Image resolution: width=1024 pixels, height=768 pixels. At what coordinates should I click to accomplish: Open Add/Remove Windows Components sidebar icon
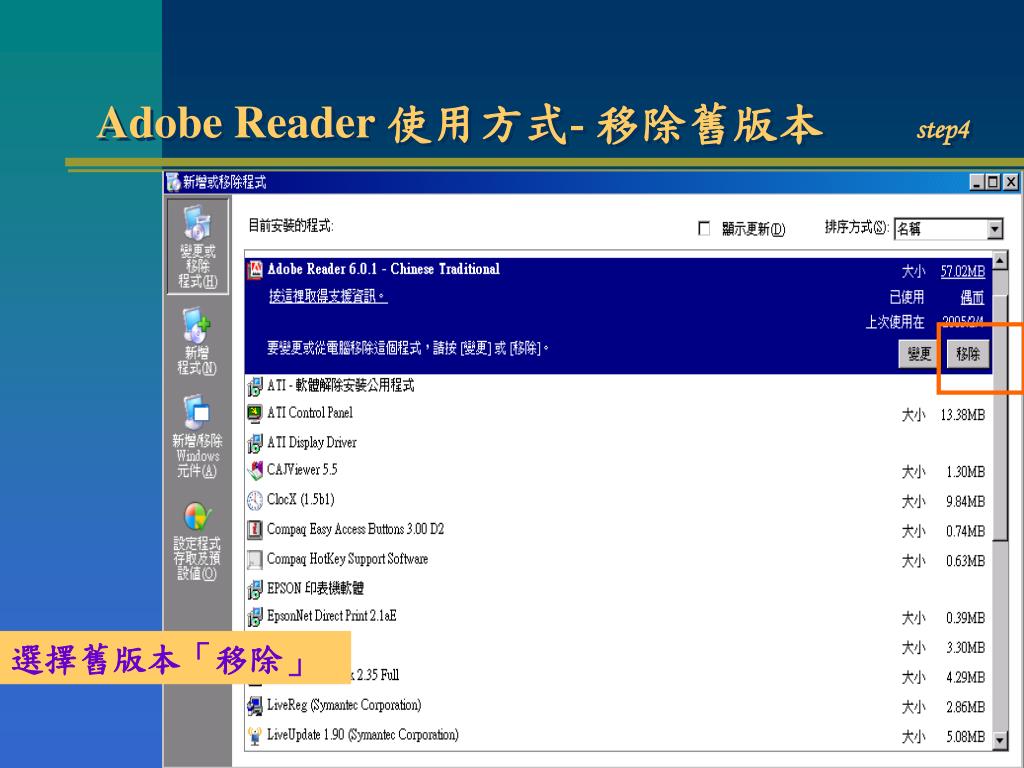tap(197, 436)
